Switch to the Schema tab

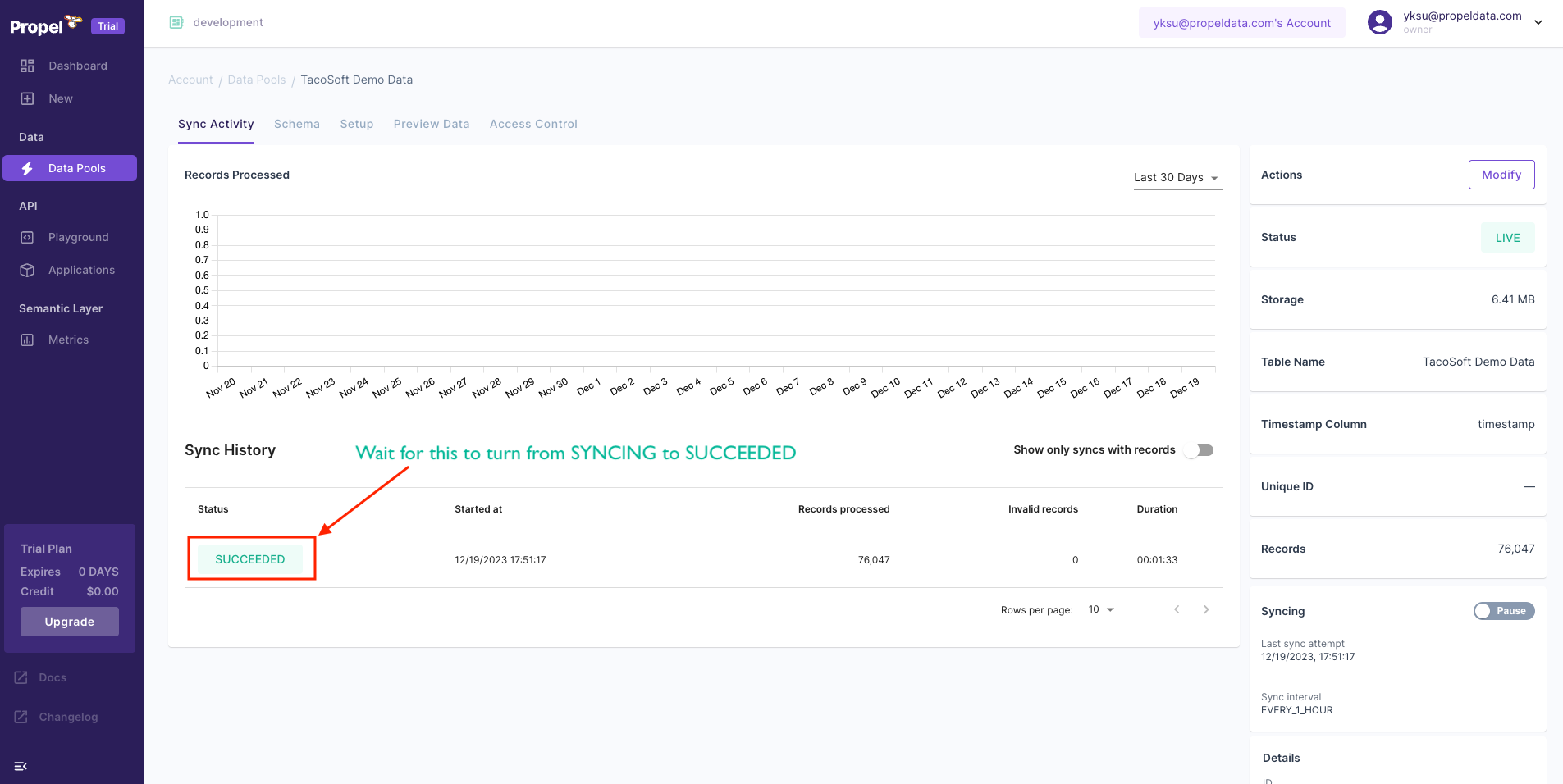click(296, 124)
